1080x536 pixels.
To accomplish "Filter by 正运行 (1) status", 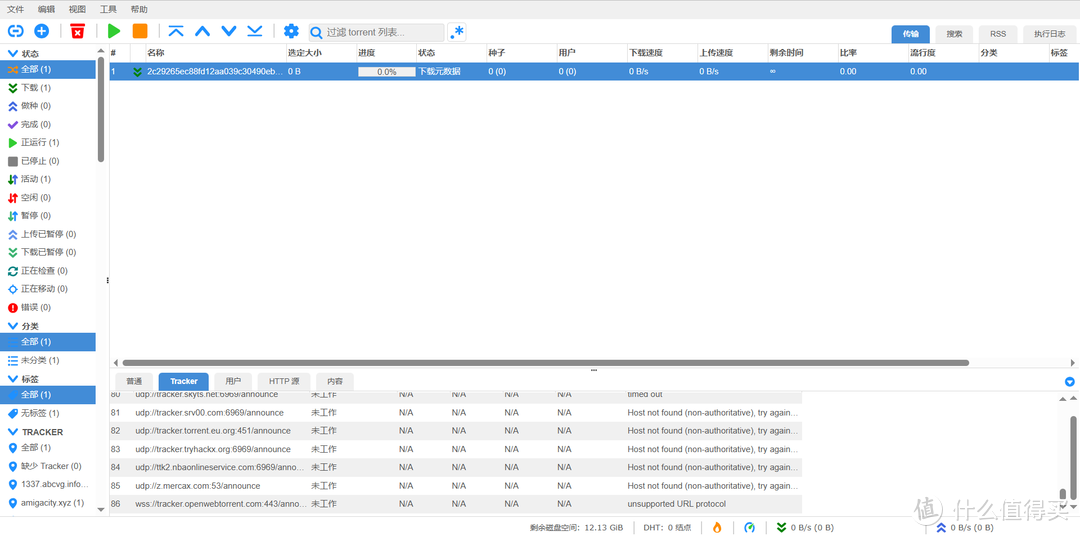I will coord(48,143).
